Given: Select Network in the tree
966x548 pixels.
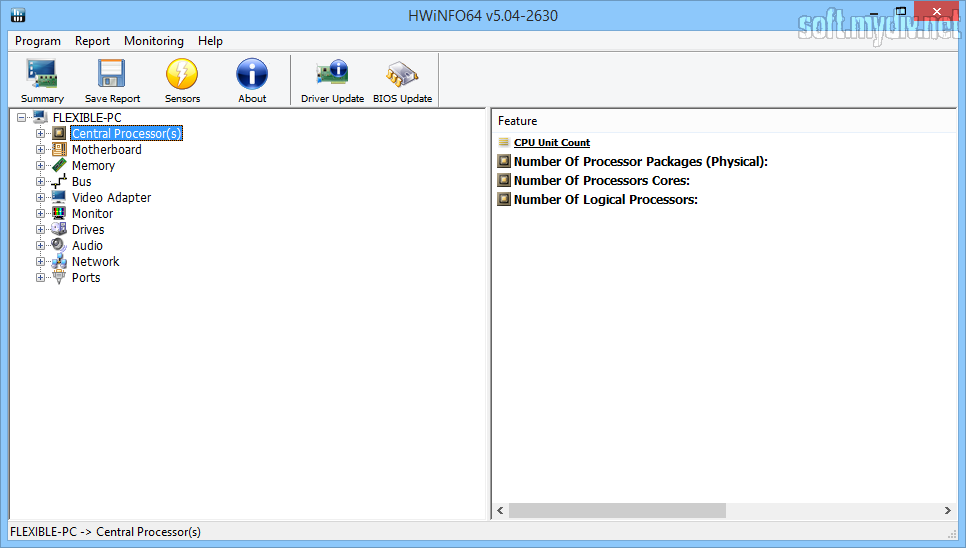Looking at the screenshot, I should tap(95, 261).
